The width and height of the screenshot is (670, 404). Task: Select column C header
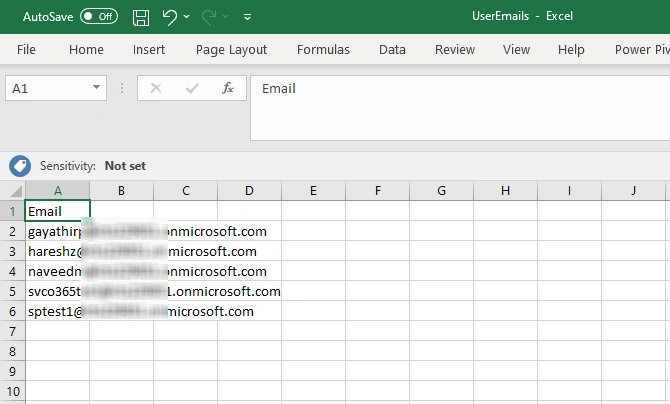point(185,191)
